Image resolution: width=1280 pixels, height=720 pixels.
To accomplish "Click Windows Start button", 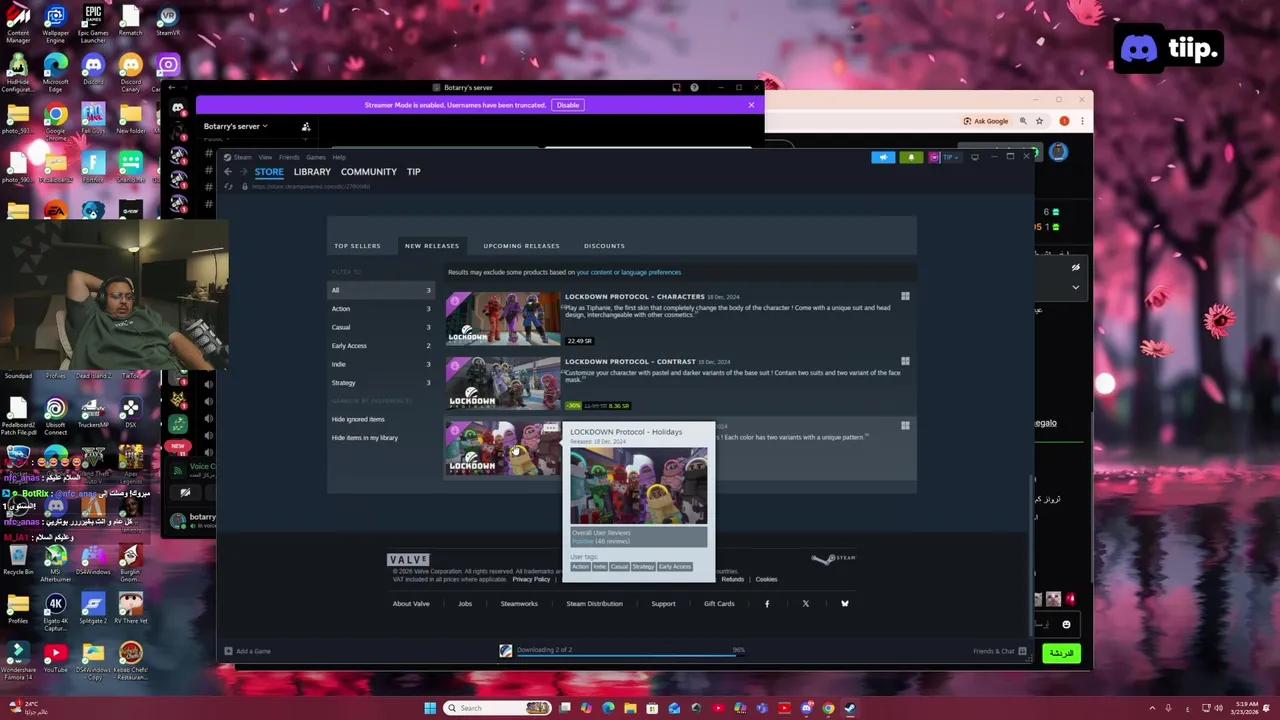I will (430, 708).
